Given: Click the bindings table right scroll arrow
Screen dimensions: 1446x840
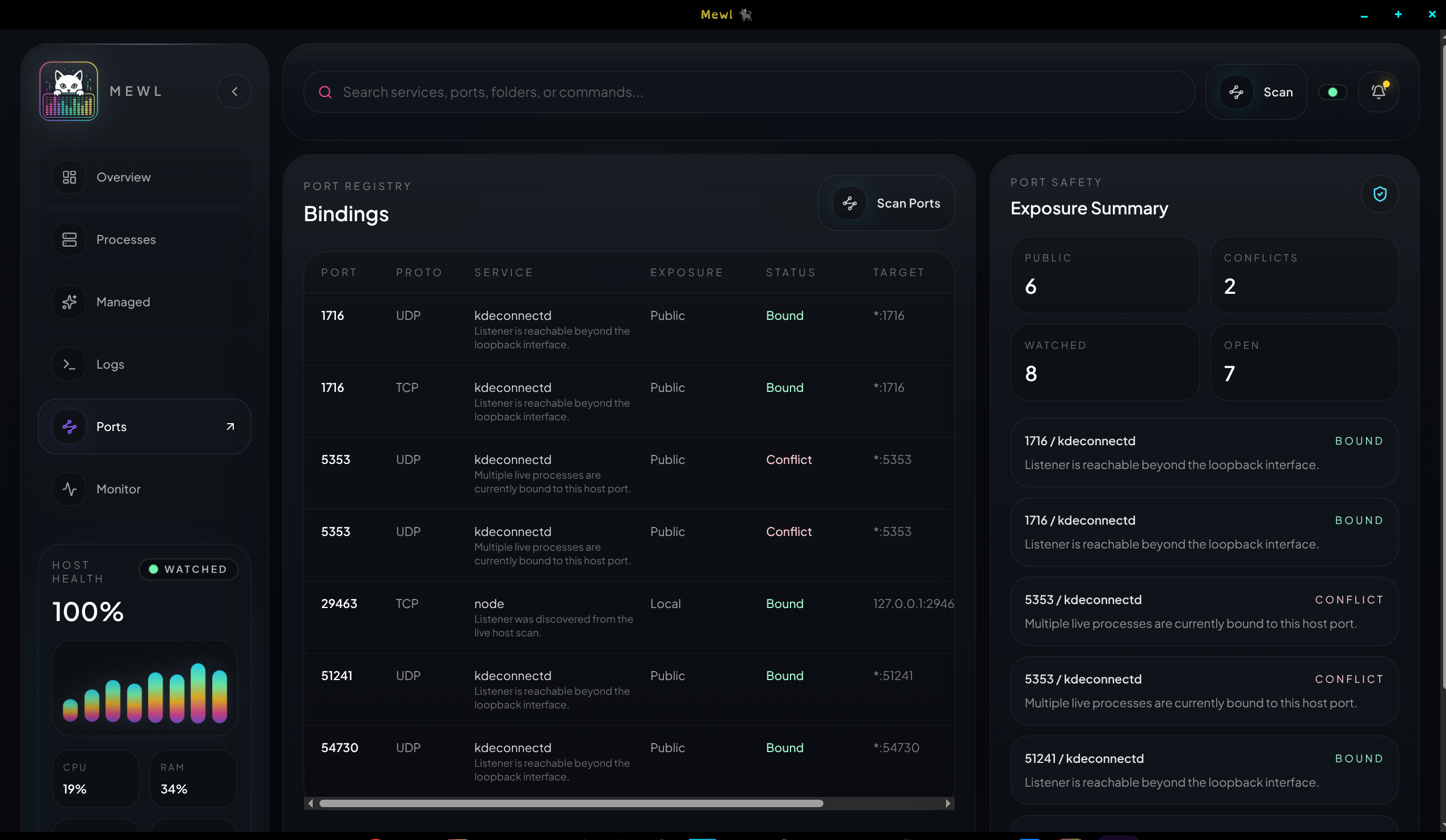Looking at the screenshot, I should point(948,803).
